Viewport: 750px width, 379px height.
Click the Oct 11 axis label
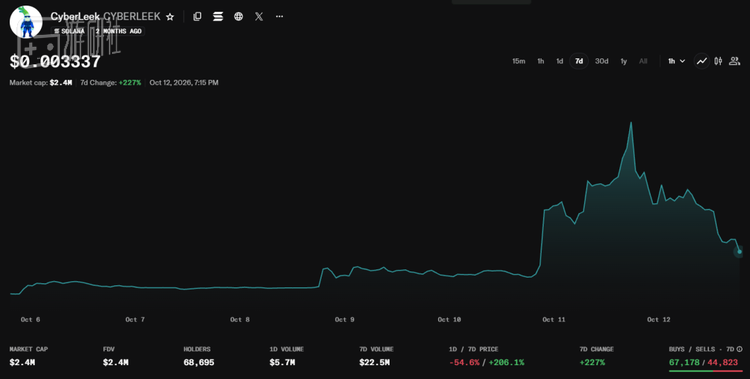[553, 319]
